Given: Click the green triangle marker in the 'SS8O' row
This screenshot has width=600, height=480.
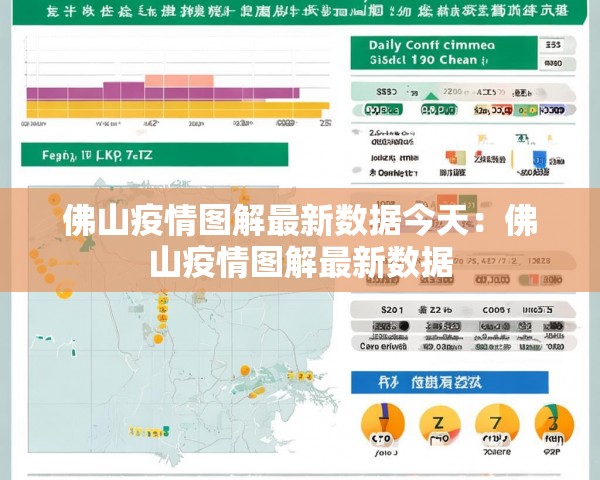Looking at the screenshot, I should pyautogui.click(x=432, y=96).
